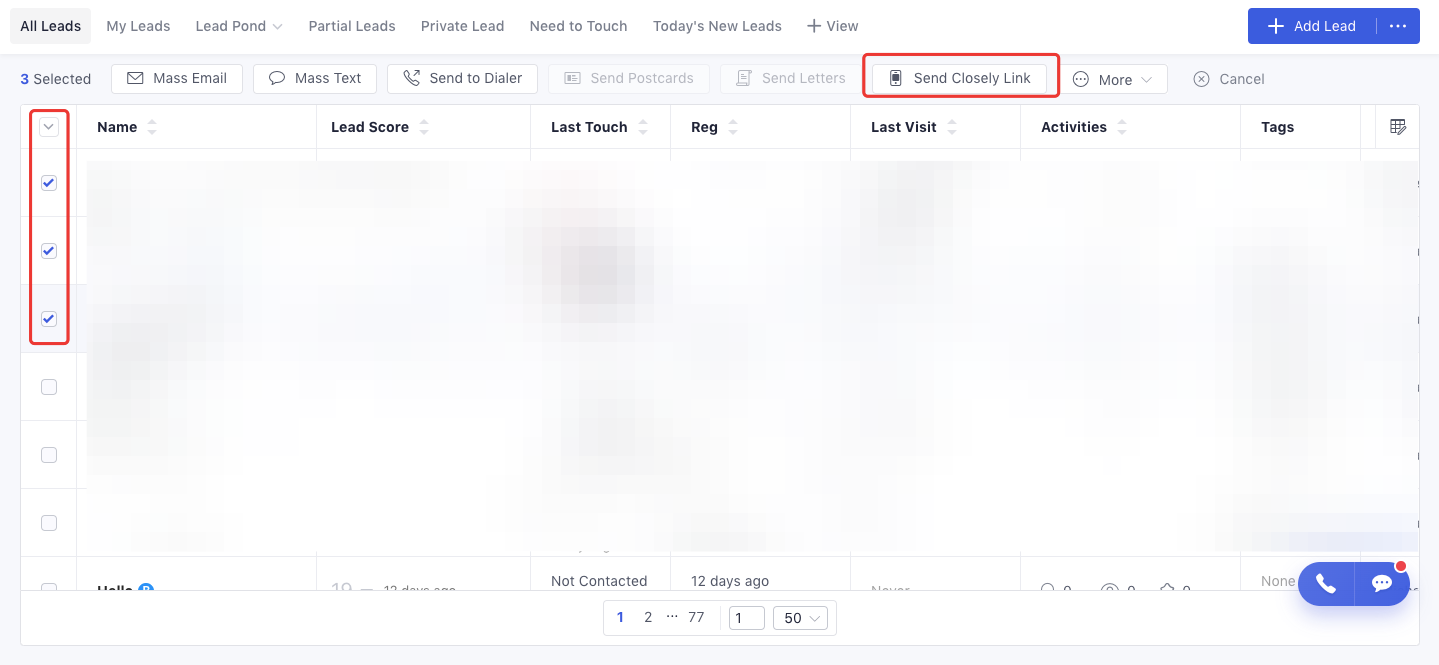The height and width of the screenshot is (665, 1439).
Task: Switch to Partial Leads tab
Action: tap(352, 26)
